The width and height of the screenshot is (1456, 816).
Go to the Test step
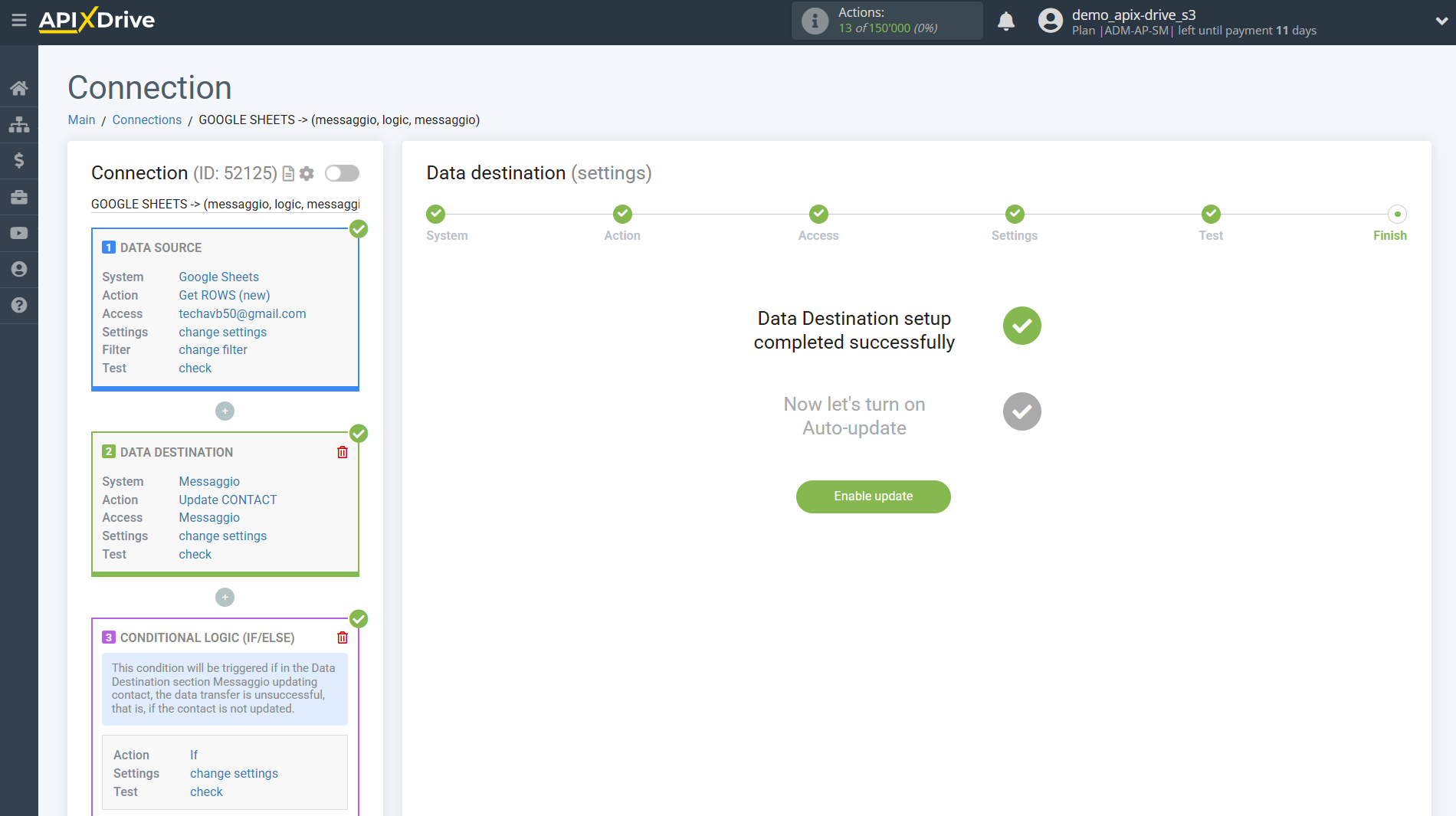point(1211,214)
